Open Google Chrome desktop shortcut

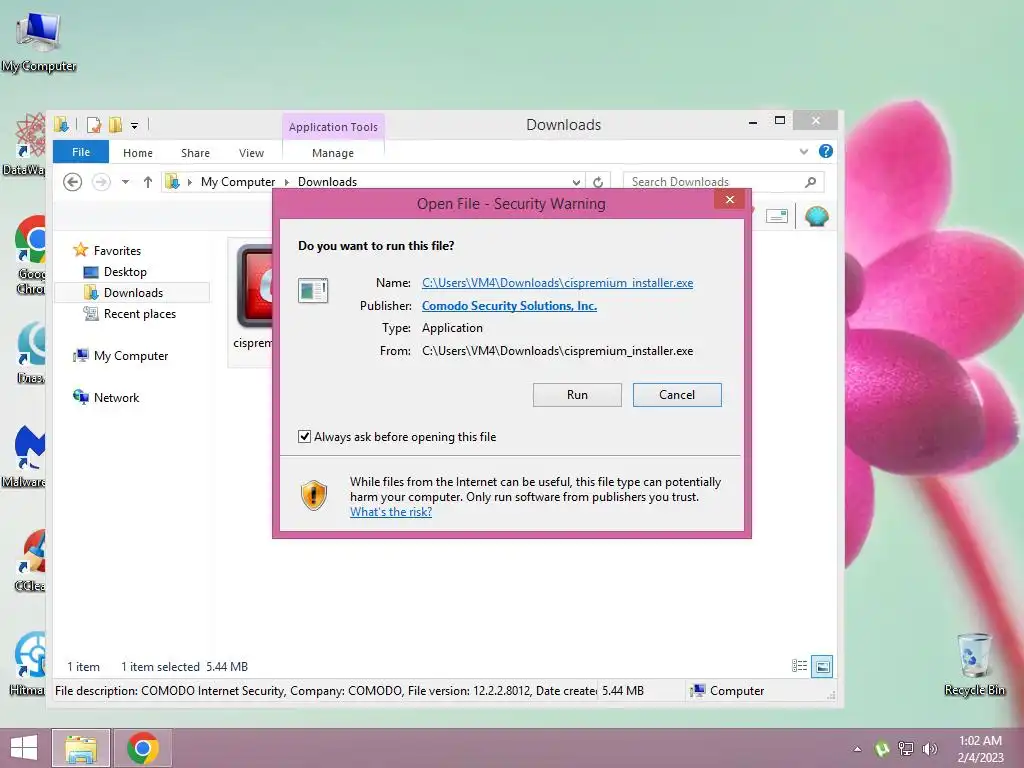pos(30,255)
